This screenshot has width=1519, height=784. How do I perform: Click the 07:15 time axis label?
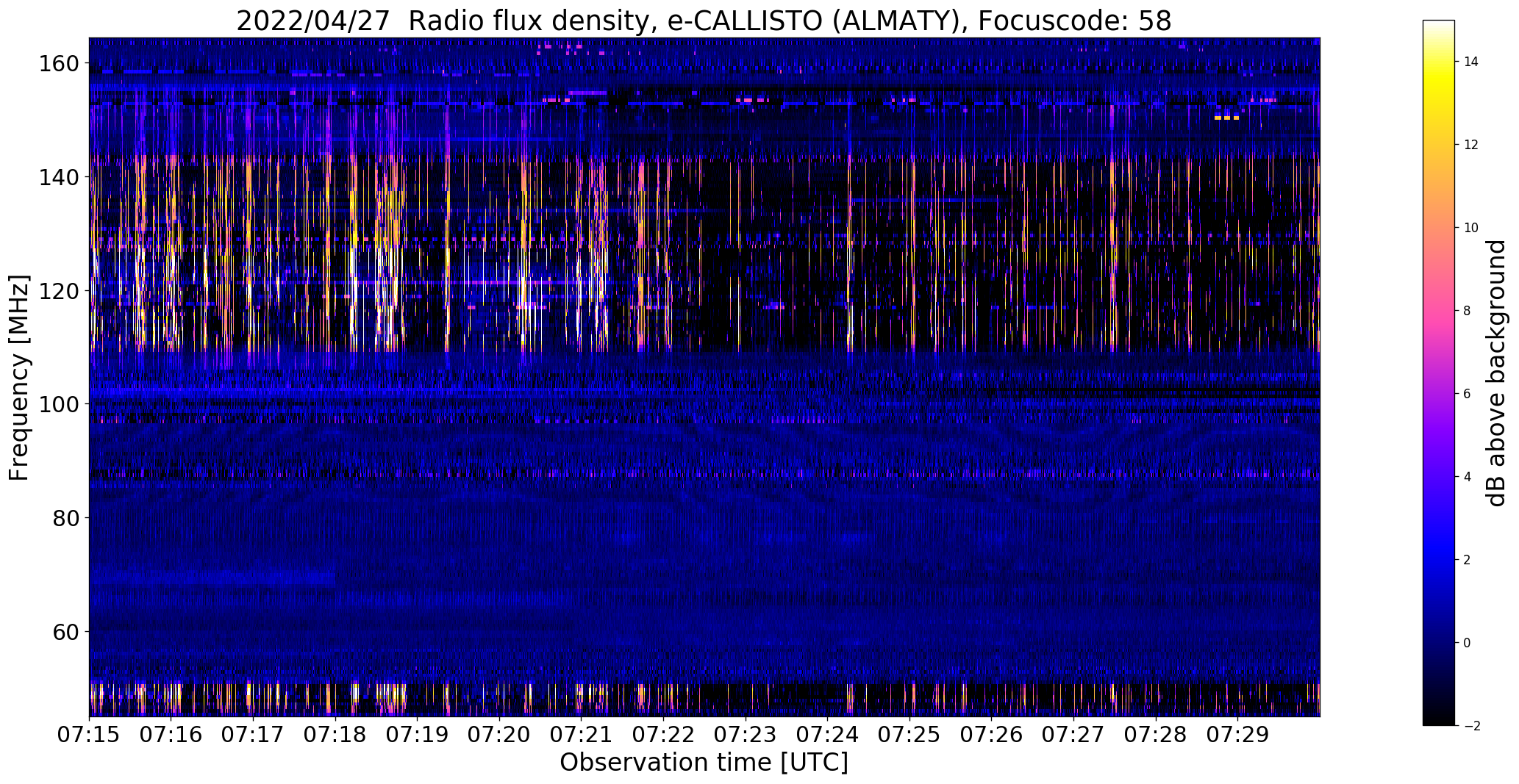tap(89, 735)
